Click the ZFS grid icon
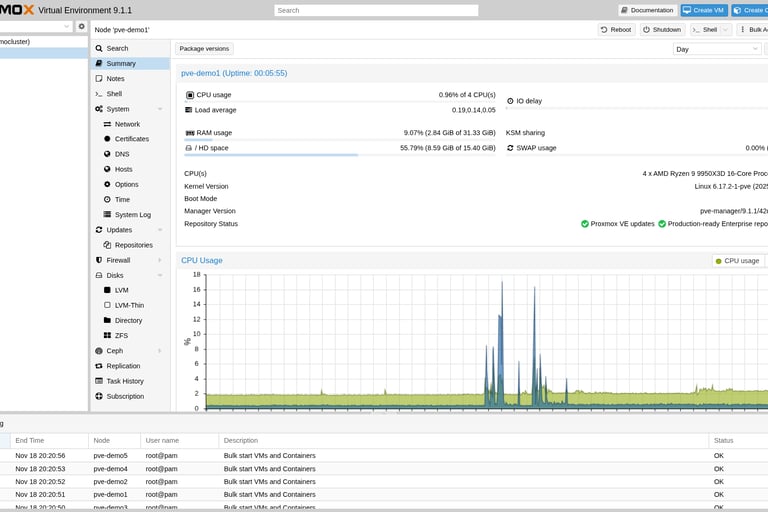768x512 pixels. tap(107, 336)
